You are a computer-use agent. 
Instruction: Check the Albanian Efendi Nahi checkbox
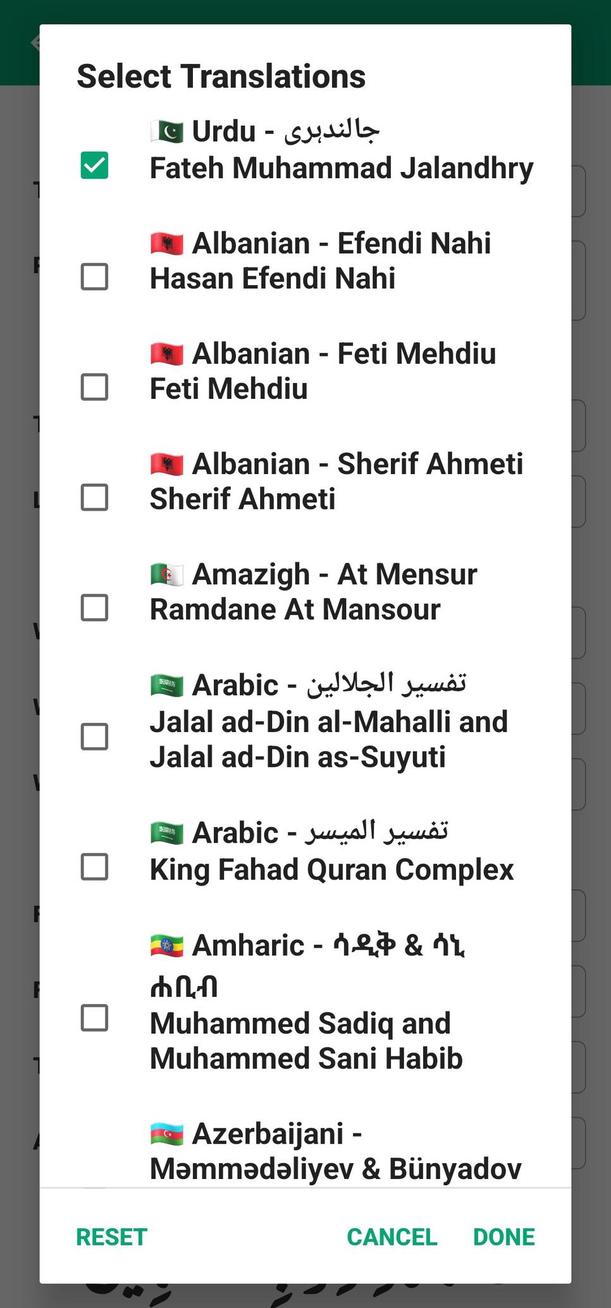point(94,276)
